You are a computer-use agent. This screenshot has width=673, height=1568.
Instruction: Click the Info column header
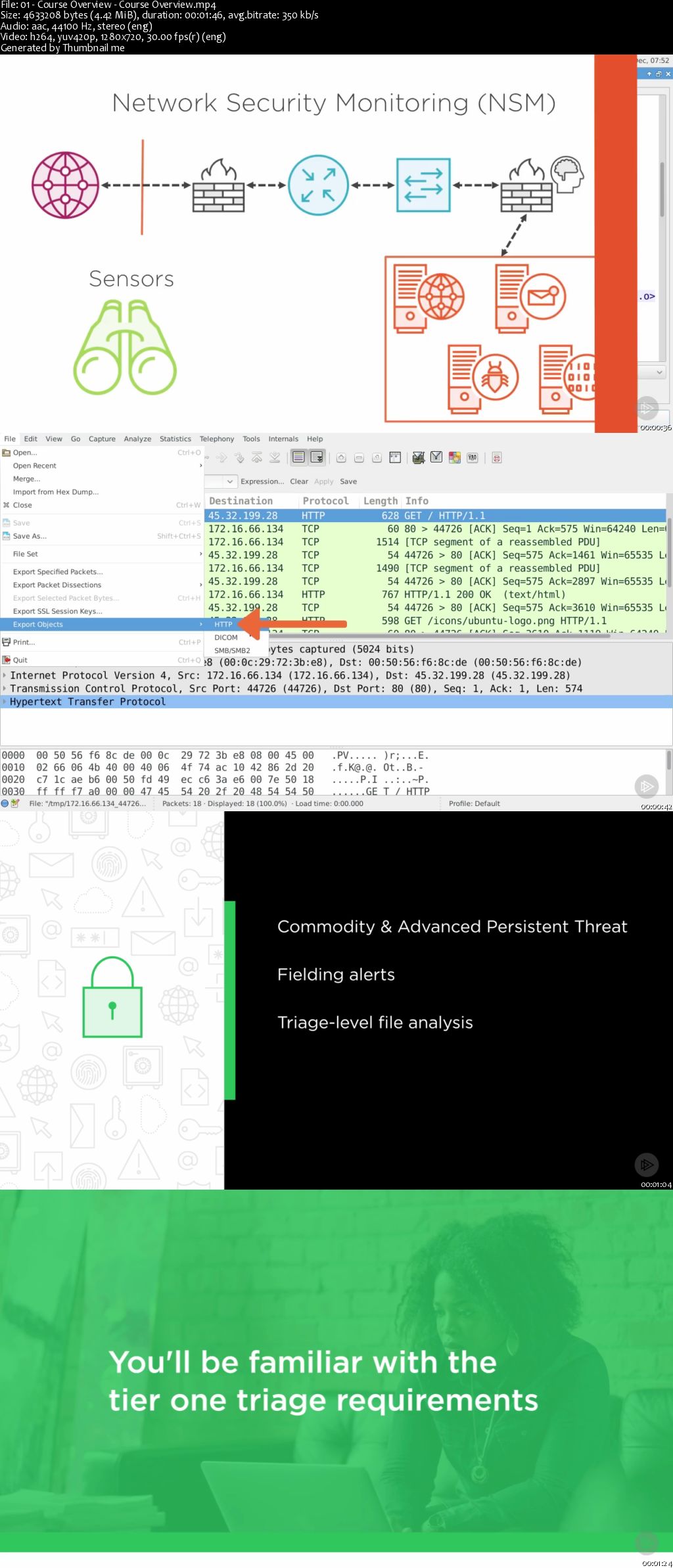534,501
